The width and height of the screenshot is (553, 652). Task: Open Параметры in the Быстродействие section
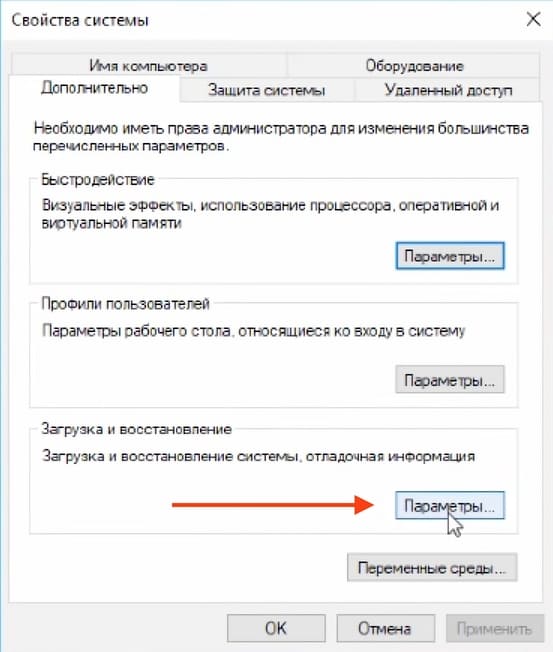(x=450, y=256)
